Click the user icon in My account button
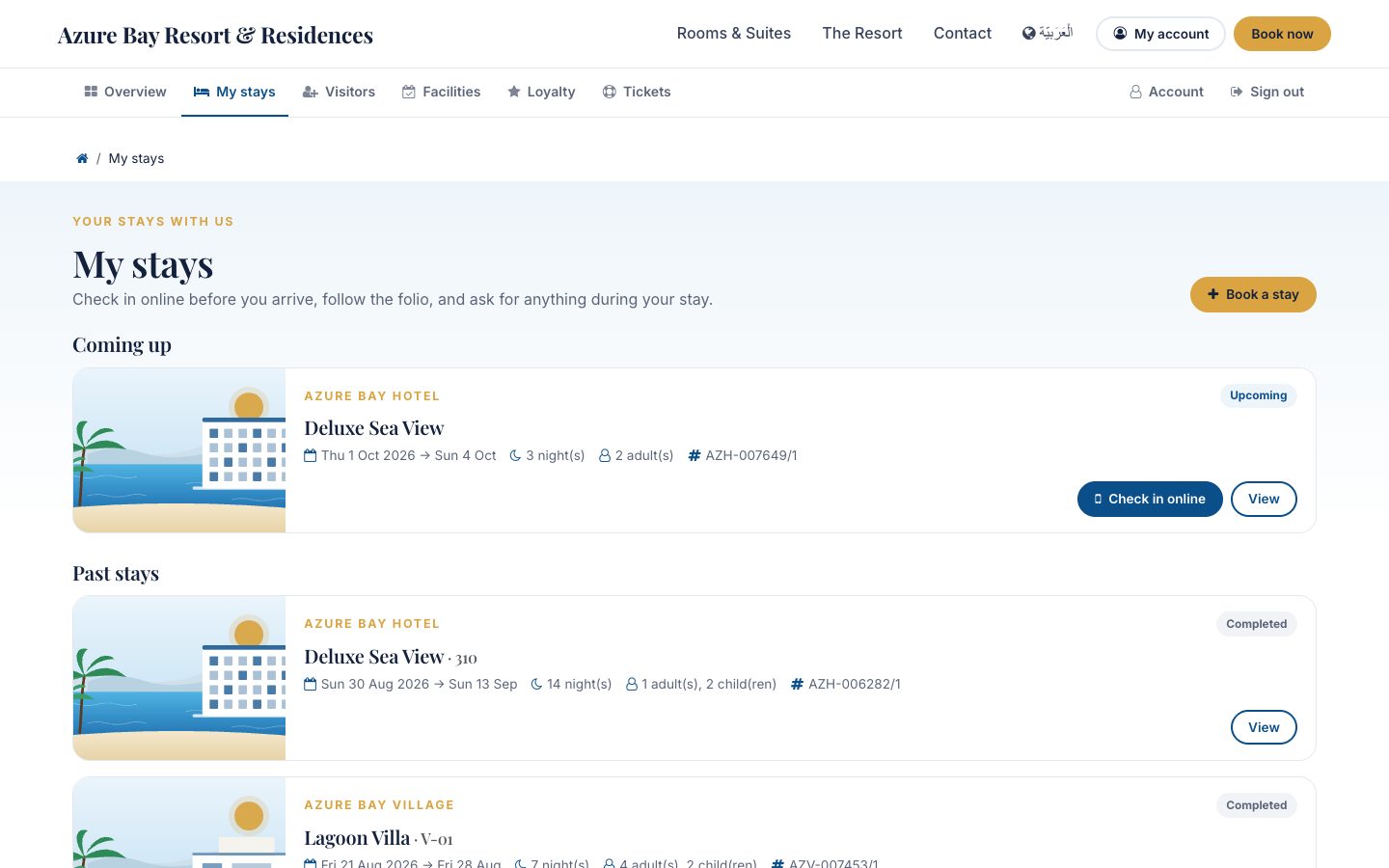The width and height of the screenshot is (1389, 868). [1120, 33]
